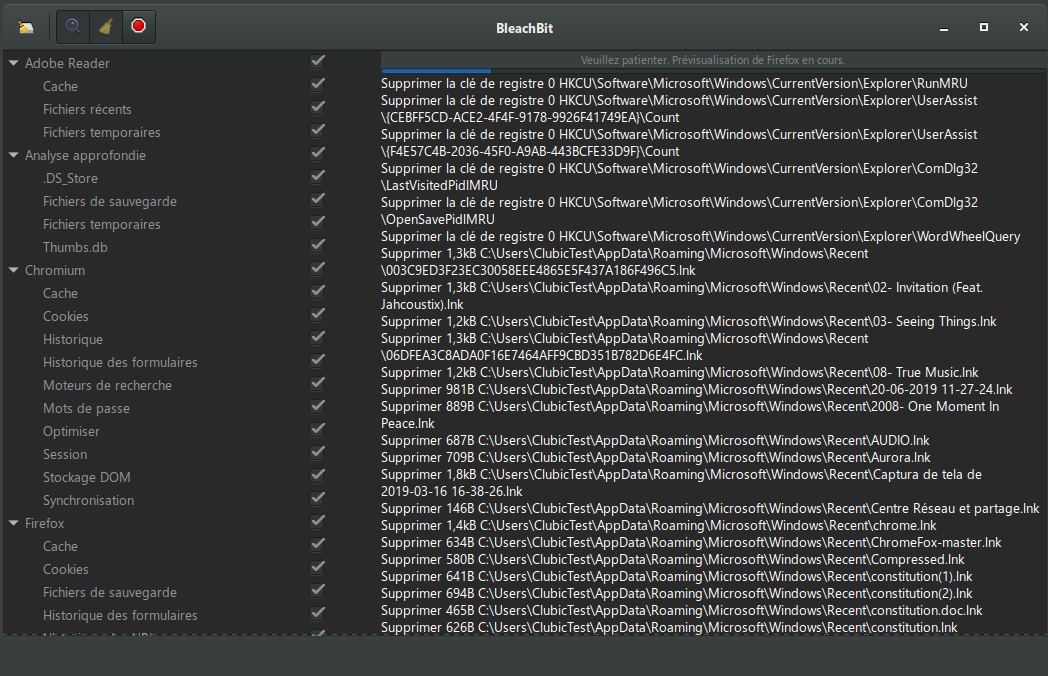Collapse the Adobe Reader tree group
This screenshot has height=676, width=1048.
(x=14, y=63)
